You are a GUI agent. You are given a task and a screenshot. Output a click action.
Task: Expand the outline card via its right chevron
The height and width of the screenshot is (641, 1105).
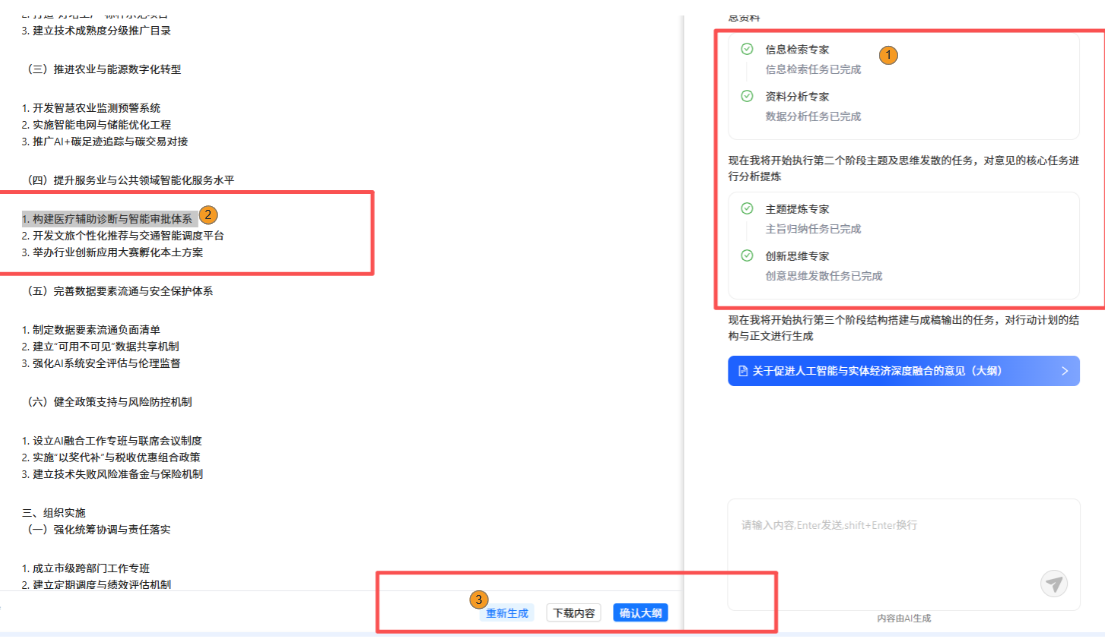(1065, 371)
